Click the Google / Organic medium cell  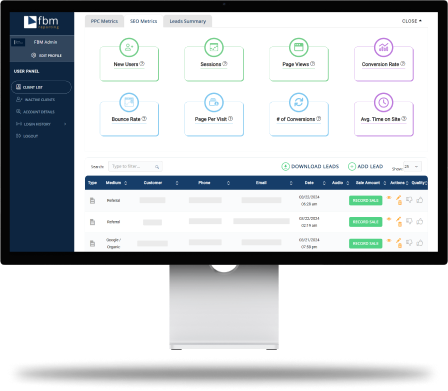coord(113,243)
